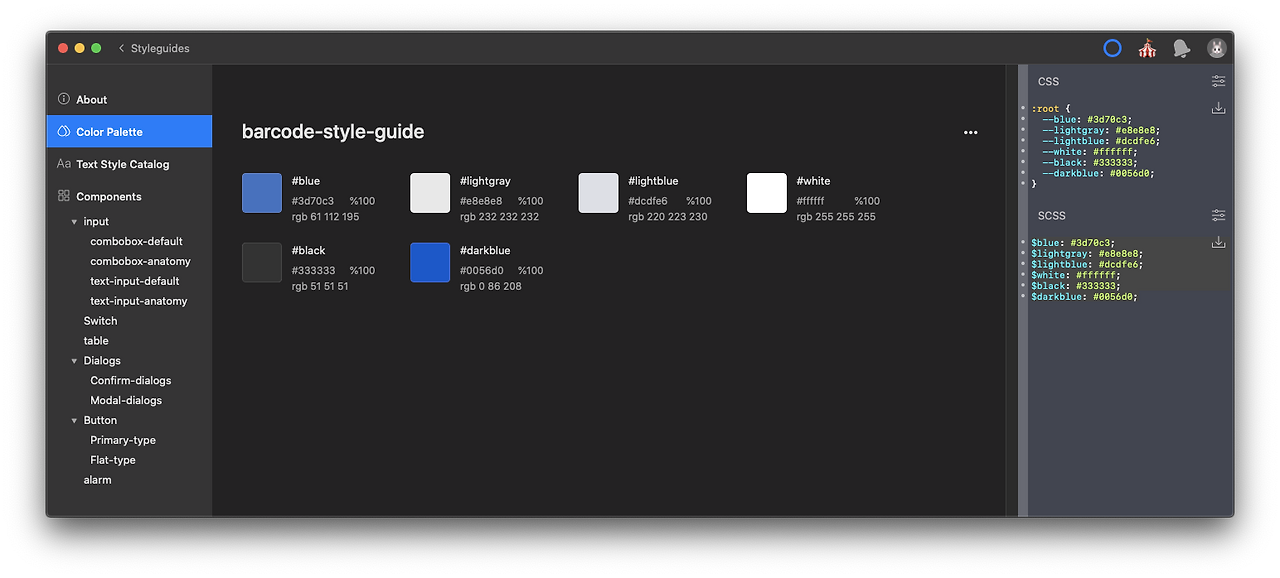Select the #darkblue color swatch
Image resolution: width=1280 pixels, height=578 pixels.
click(430, 262)
